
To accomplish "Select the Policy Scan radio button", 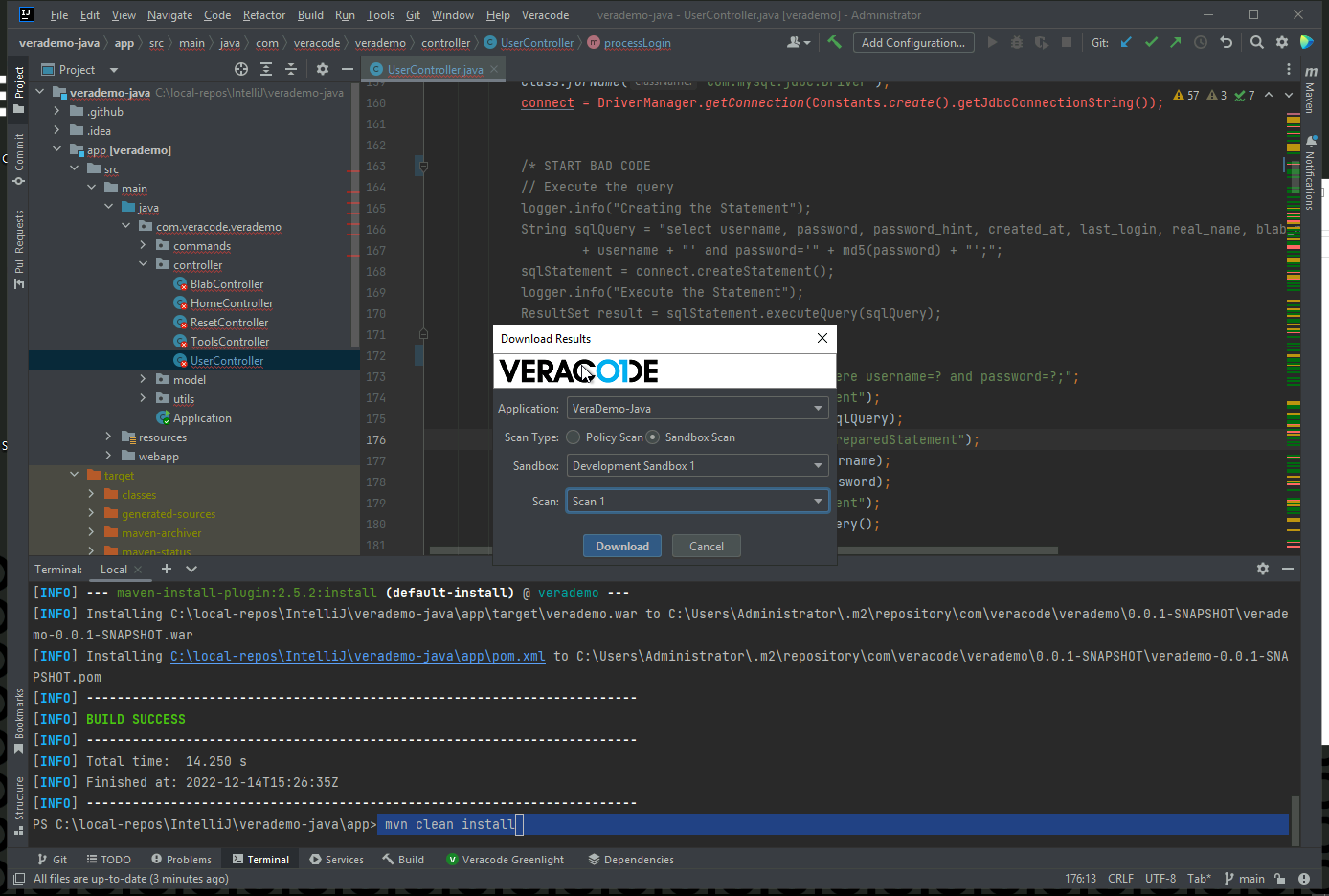I will (574, 437).
